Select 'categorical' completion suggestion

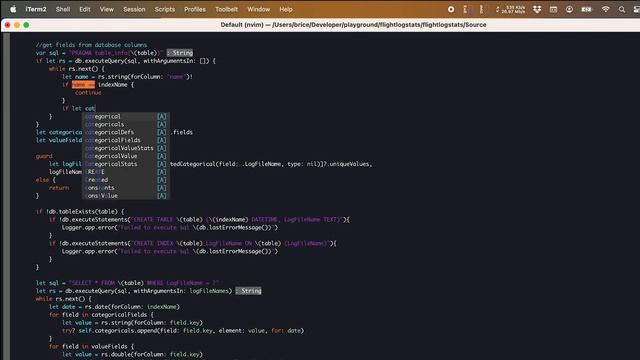coord(126,116)
